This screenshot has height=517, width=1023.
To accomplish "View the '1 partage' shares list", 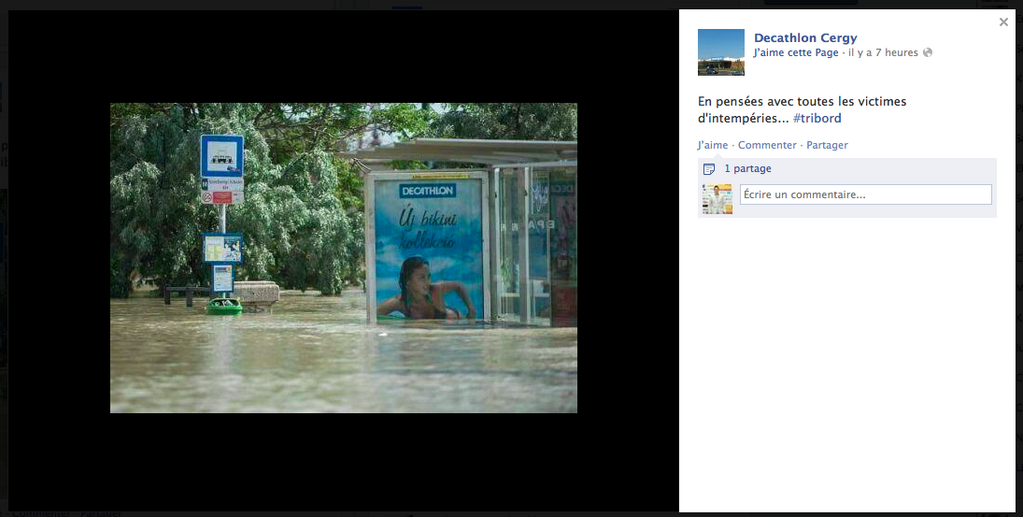I will 748,168.
